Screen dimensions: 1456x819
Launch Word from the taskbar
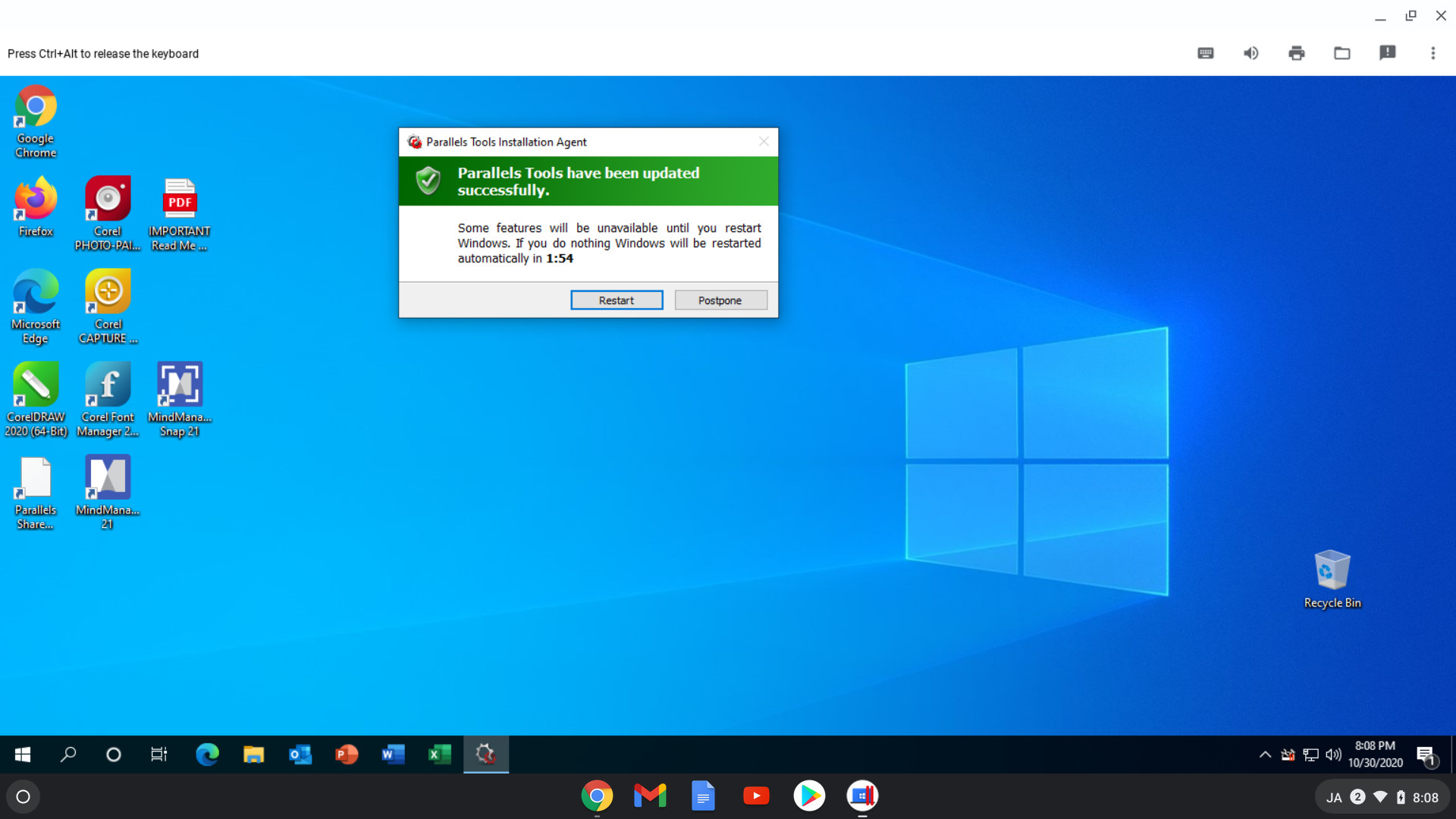[x=393, y=755]
